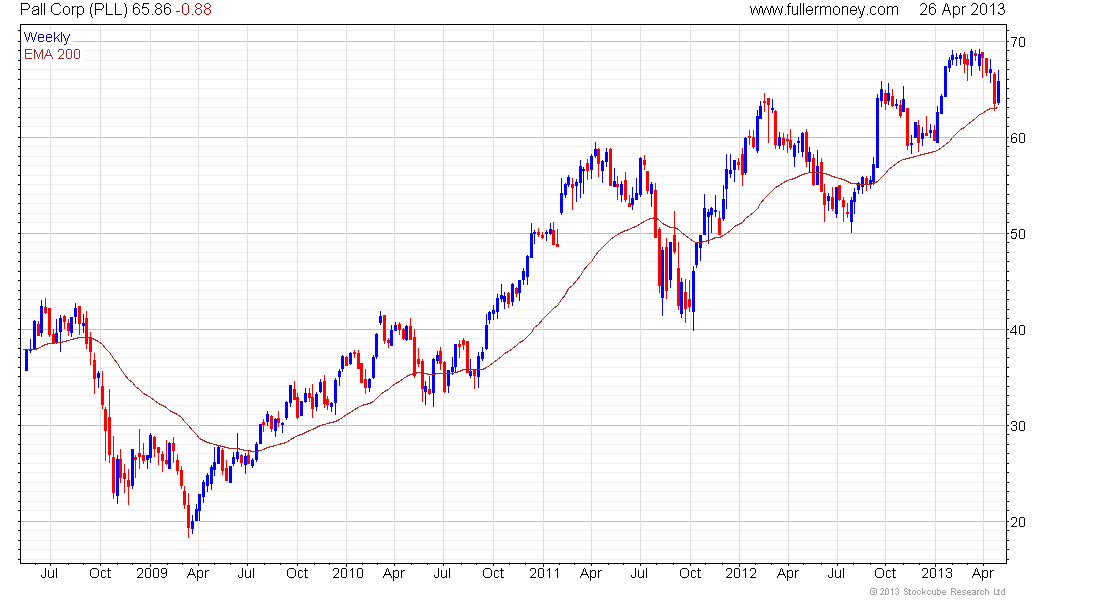Click the 26 Apr 2013 date label
Image resolution: width=1100 pixels, height=600 pixels.
point(962,10)
